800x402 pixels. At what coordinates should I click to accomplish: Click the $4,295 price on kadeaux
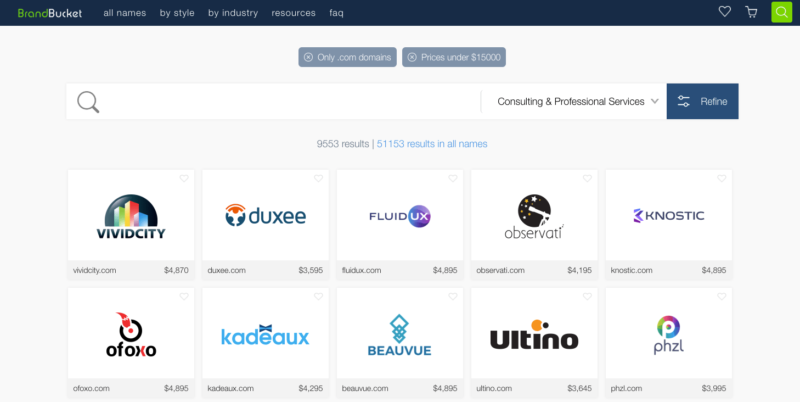pyautogui.click(x=311, y=388)
